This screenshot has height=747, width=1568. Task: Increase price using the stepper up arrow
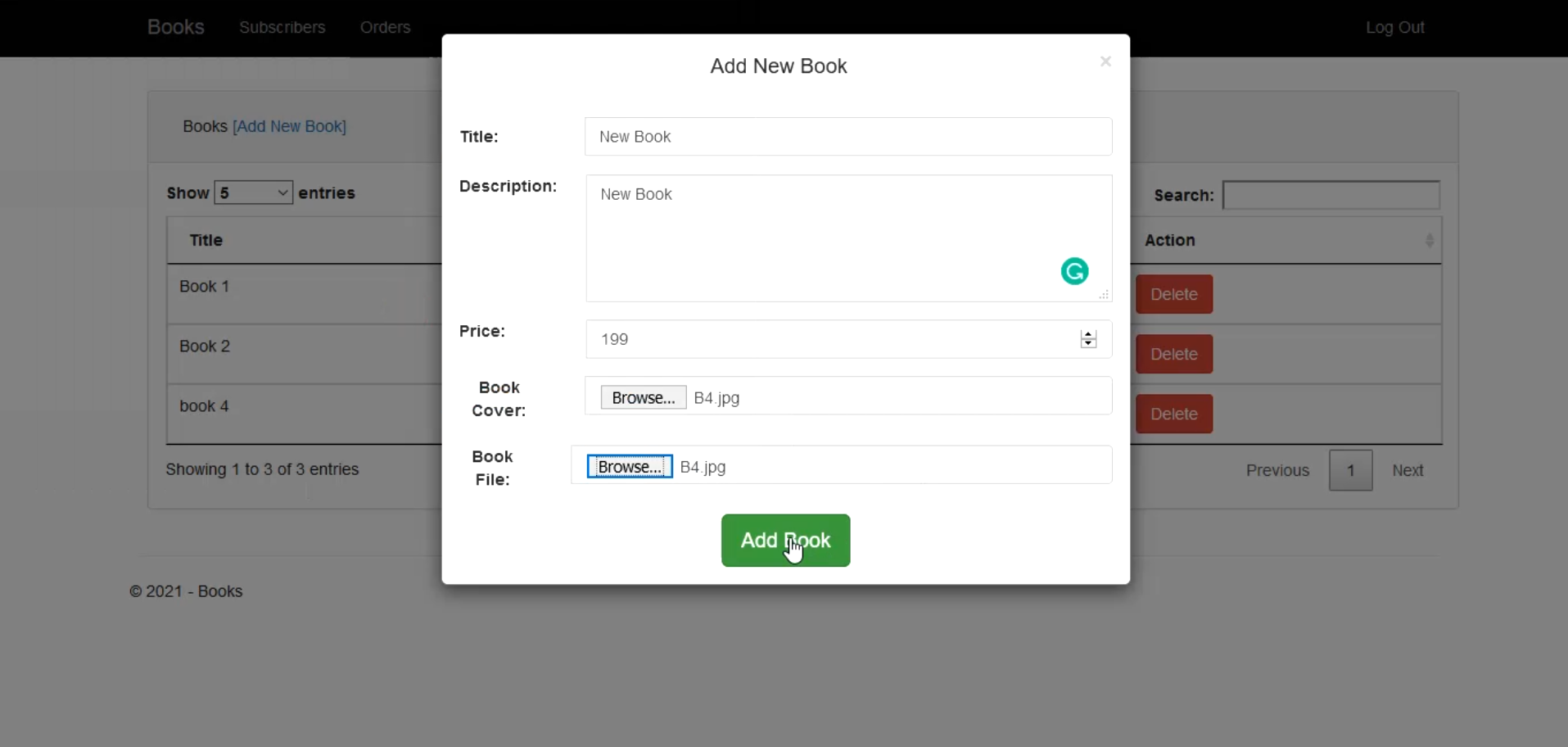coord(1088,334)
